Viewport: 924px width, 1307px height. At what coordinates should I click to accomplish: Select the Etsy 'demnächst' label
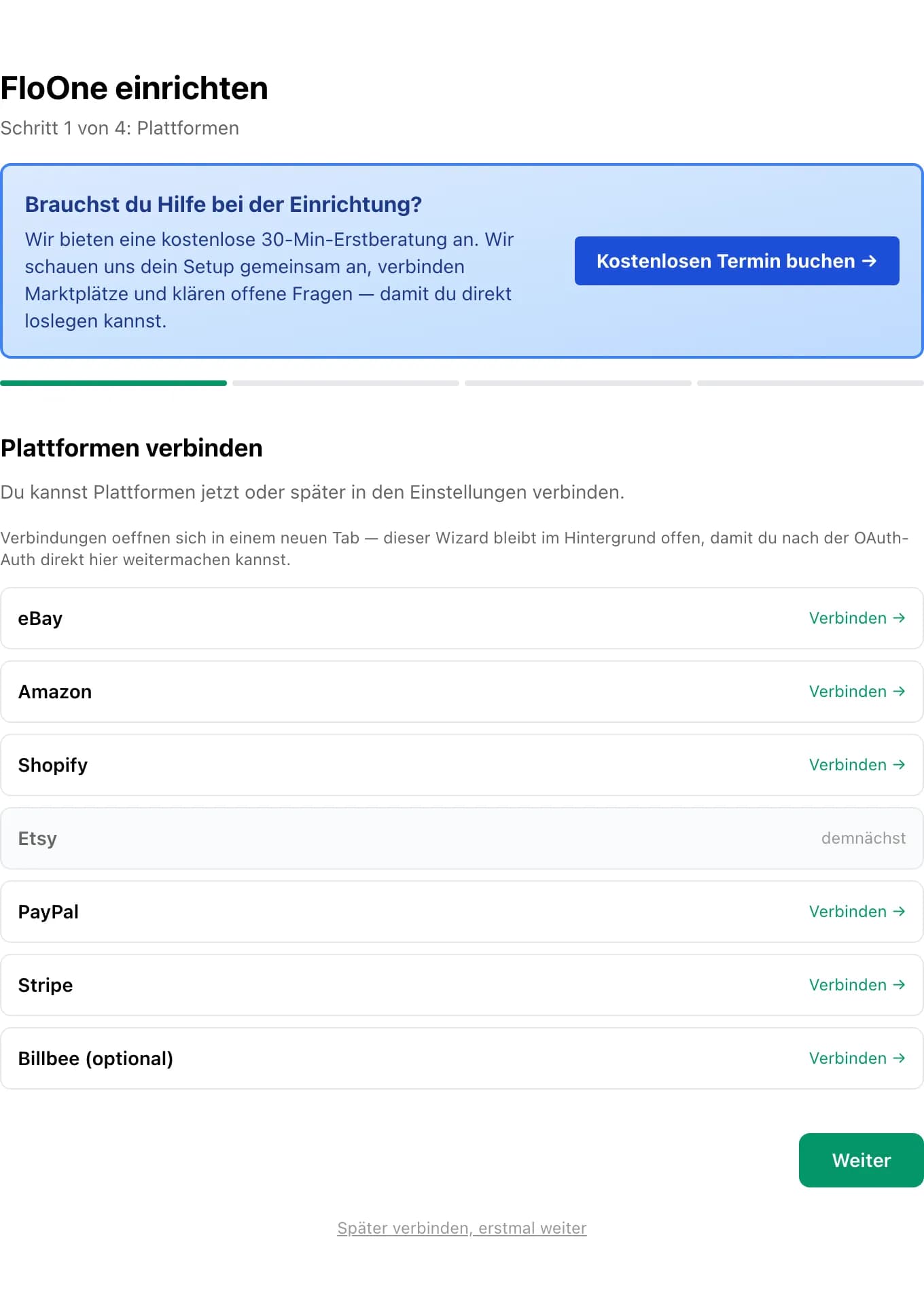864,838
